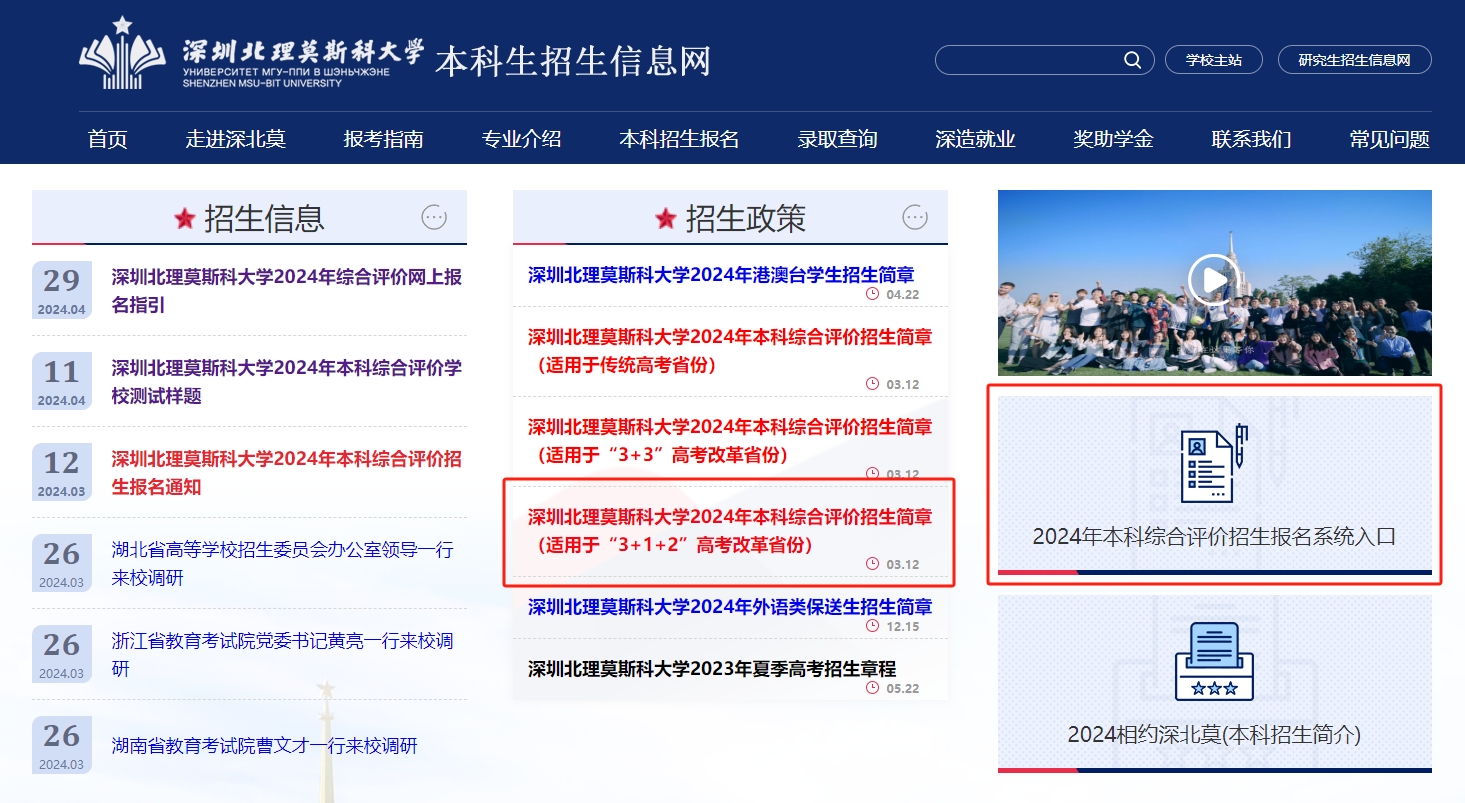Click the clock icon next to 04.22
This screenshot has width=1465, height=803.
coord(872,294)
